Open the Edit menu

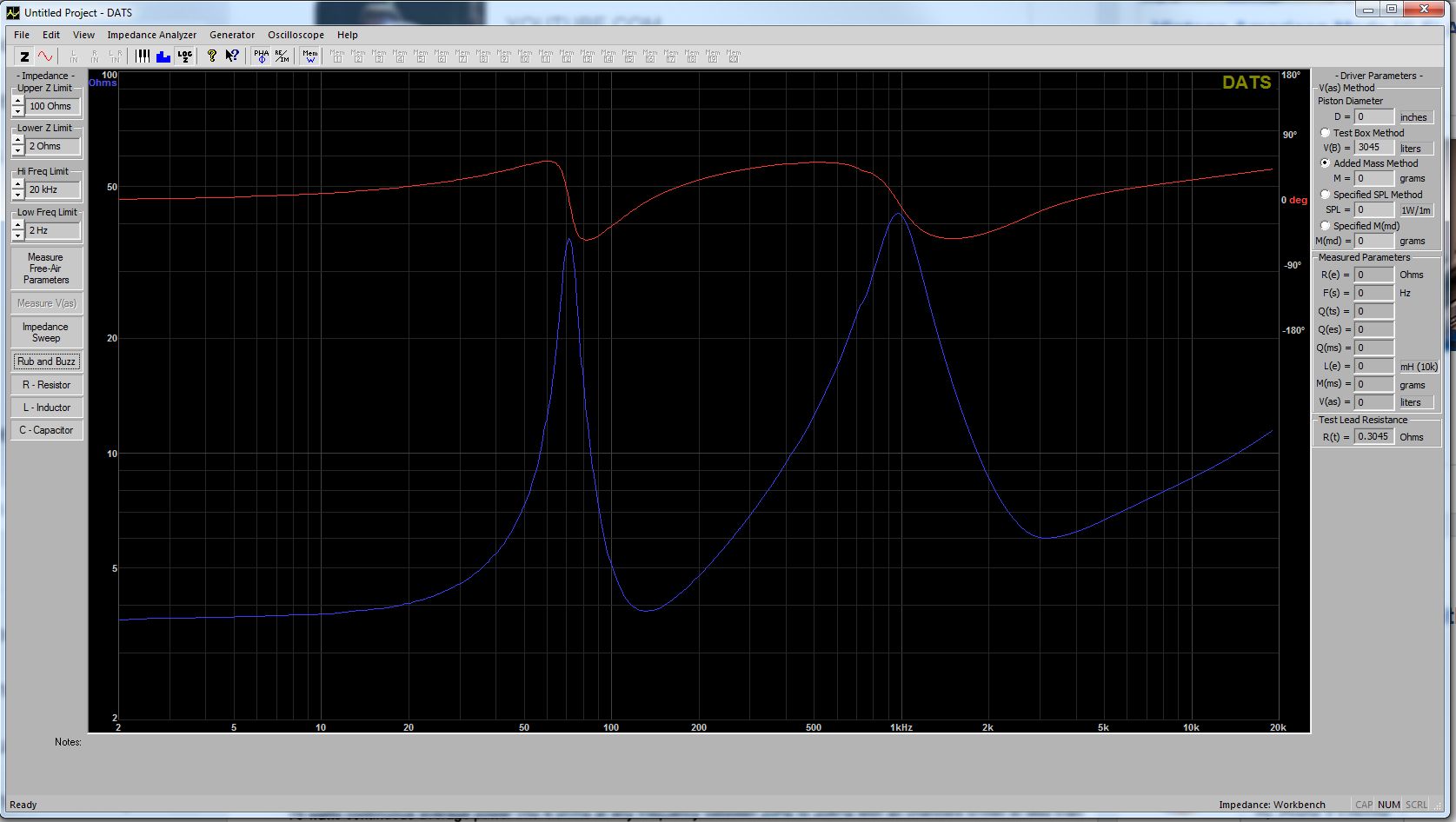[x=51, y=35]
